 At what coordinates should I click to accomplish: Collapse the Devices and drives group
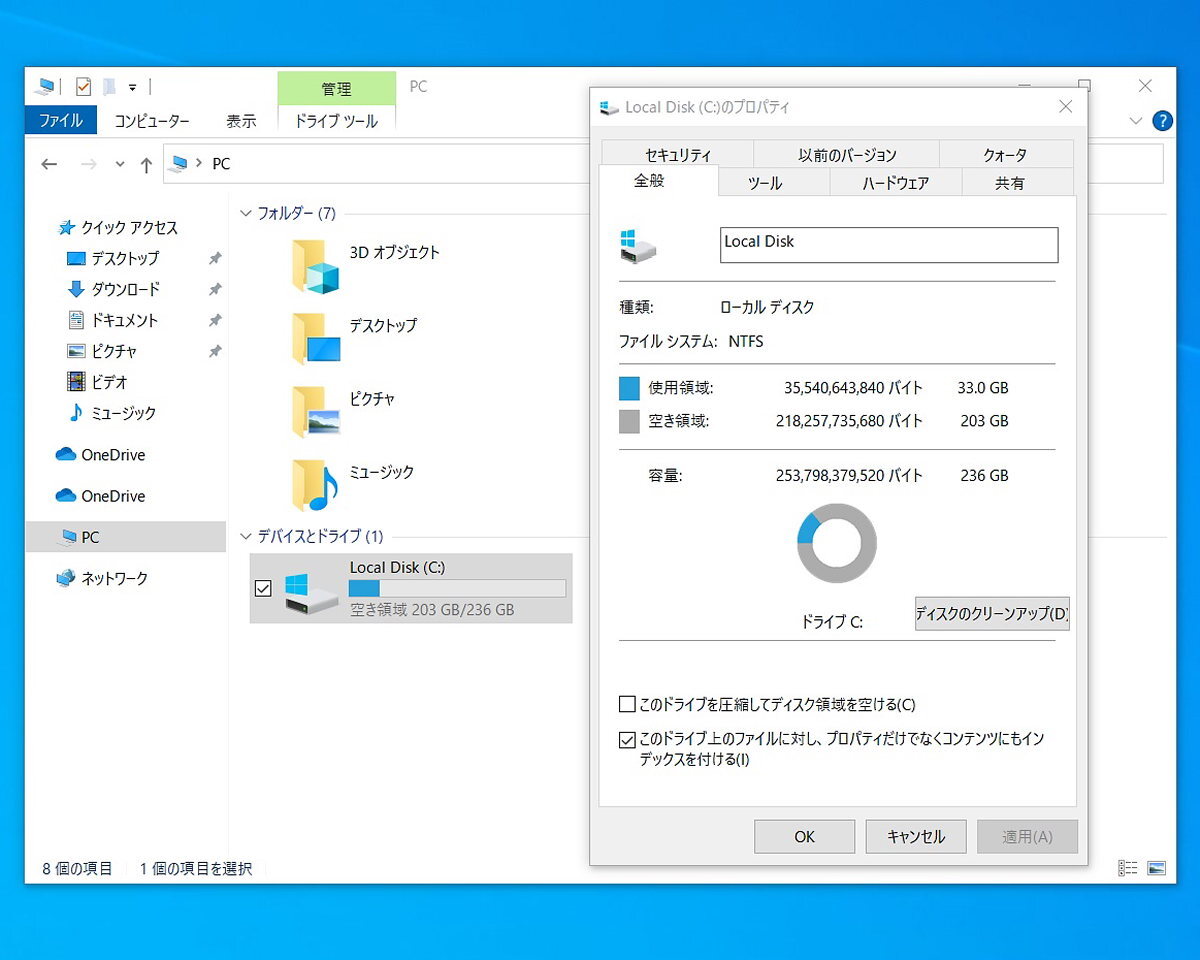[246, 536]
